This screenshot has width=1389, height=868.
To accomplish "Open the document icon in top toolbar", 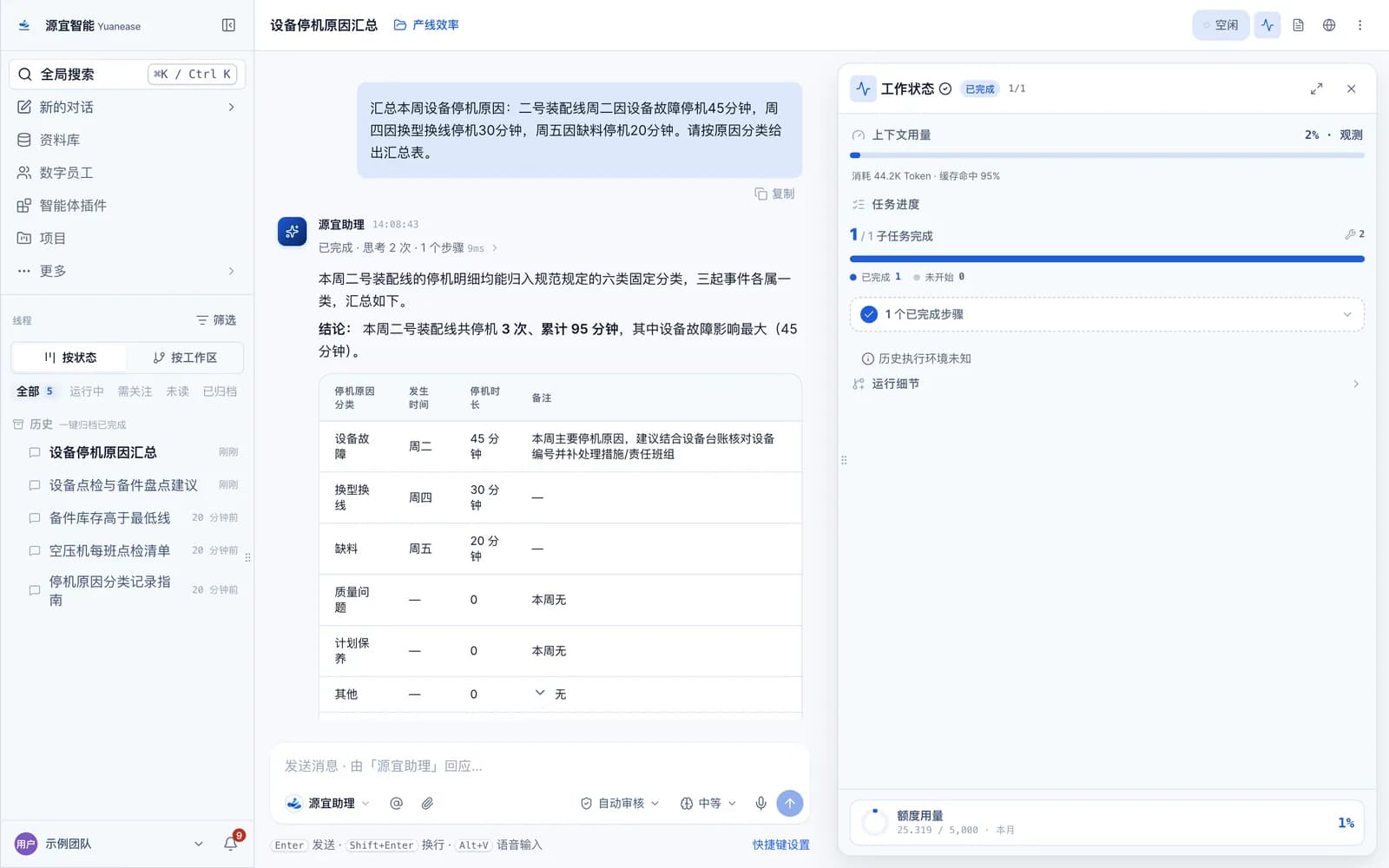I will [1298, 25].
